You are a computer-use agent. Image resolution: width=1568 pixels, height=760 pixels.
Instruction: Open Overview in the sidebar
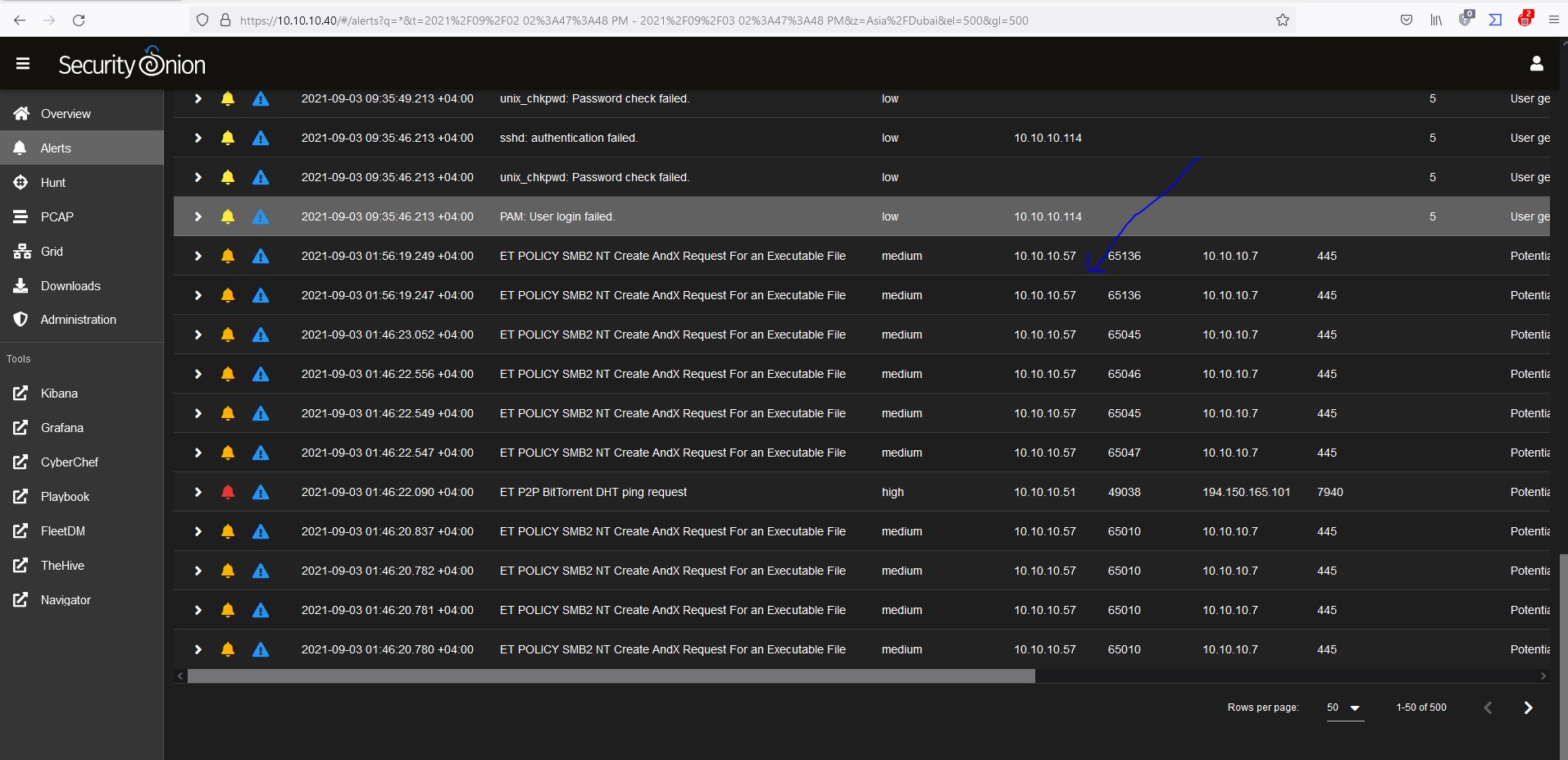click(82, 113)
